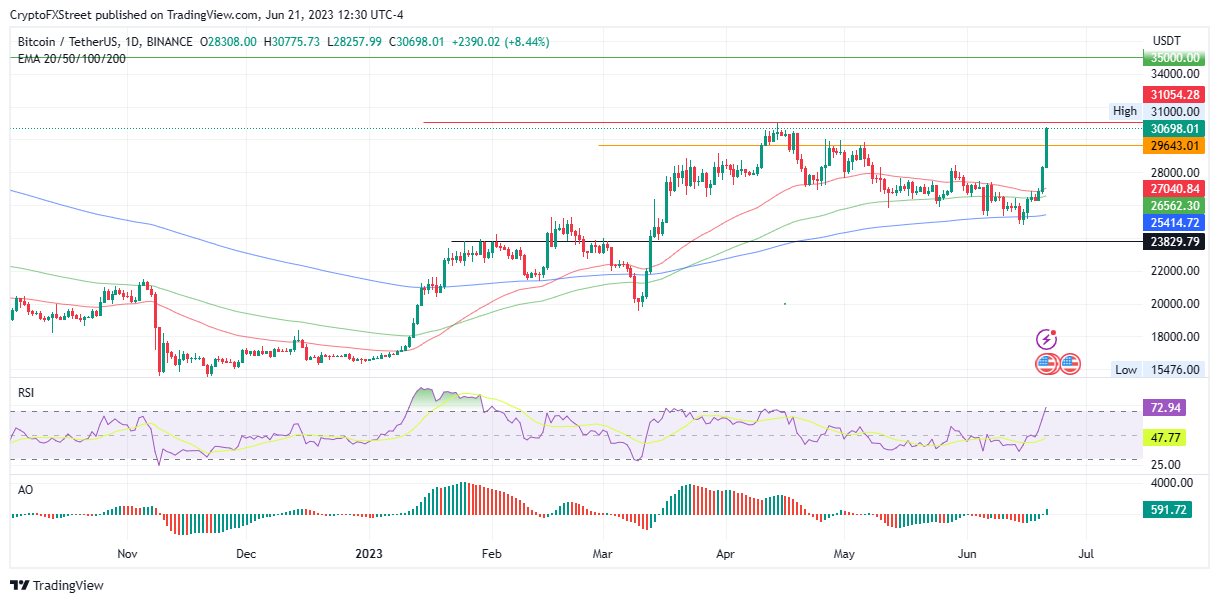The width and height of the screenshot is (1219, 603).
Task: Click the leftmost stacked US flag event icon
Action: 1047,364
